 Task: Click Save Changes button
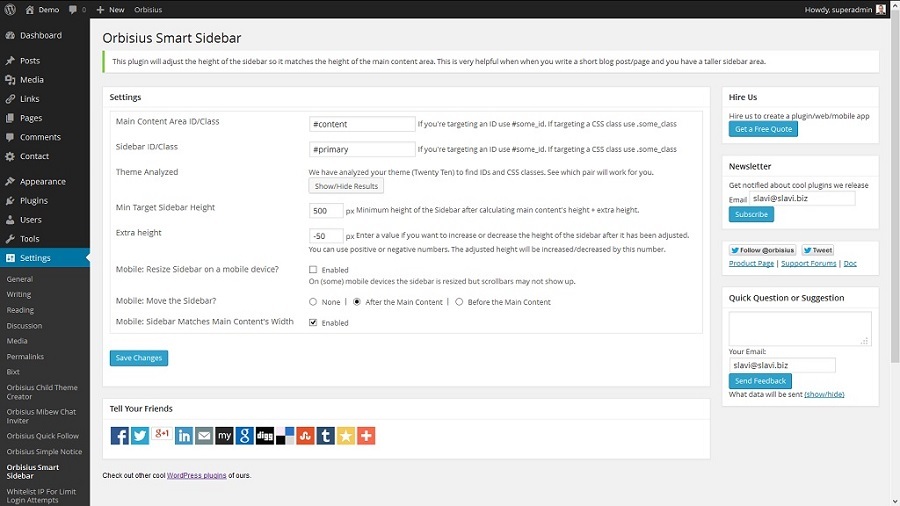point(139,358)
